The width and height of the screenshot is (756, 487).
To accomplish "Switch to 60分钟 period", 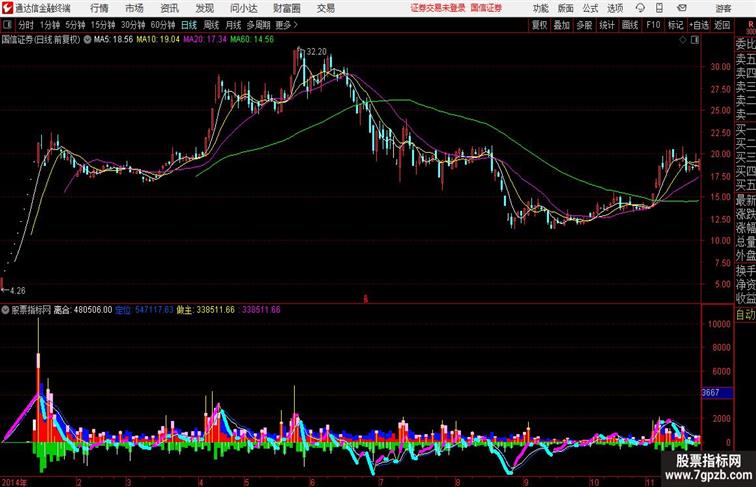I will tap(163, 25).
